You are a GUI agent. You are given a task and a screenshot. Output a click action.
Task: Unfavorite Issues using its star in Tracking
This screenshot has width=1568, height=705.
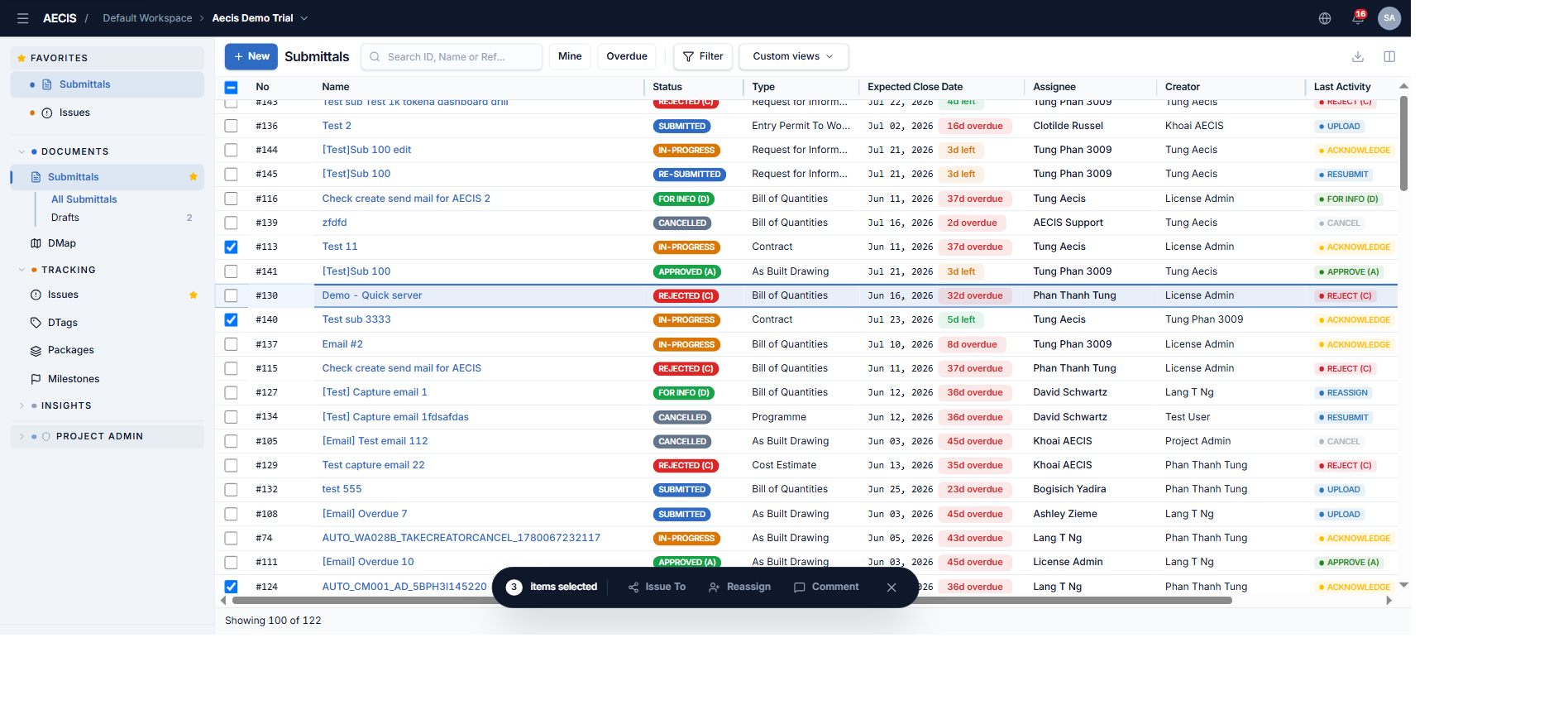(194, 295)
